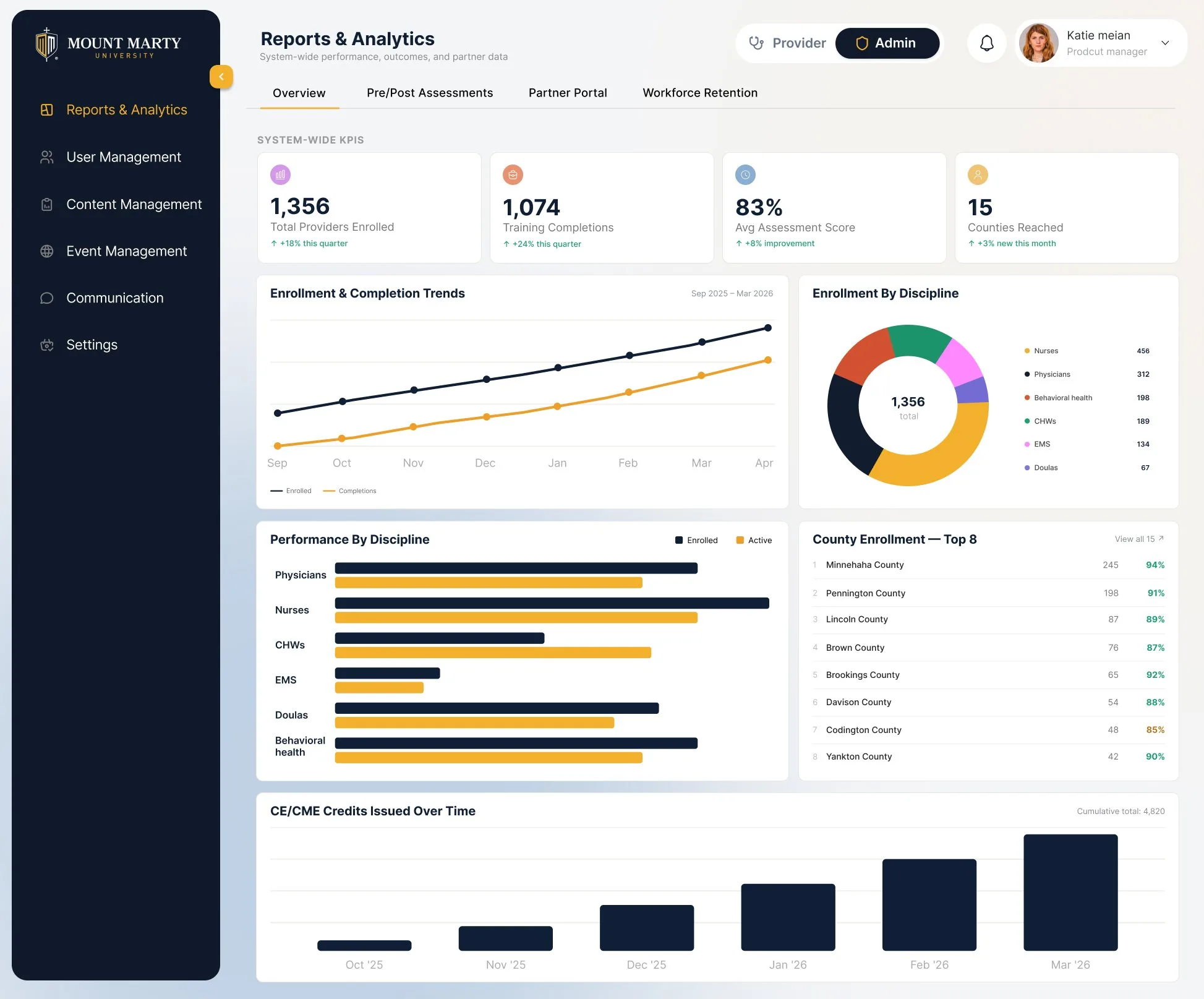The width and height of the screenshot is (1204, 999).
Task: Click the Mount Marty University logo
Action: click(x=108, y=45)
